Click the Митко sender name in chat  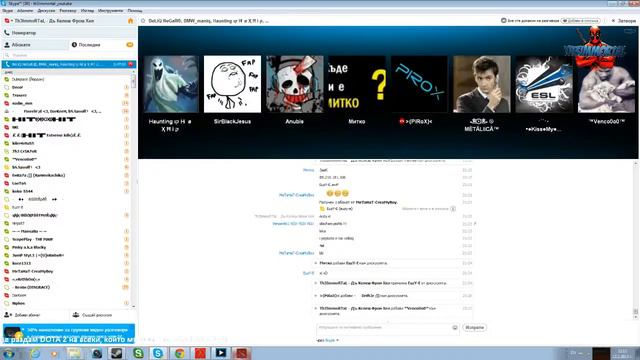tap(309, 170)
